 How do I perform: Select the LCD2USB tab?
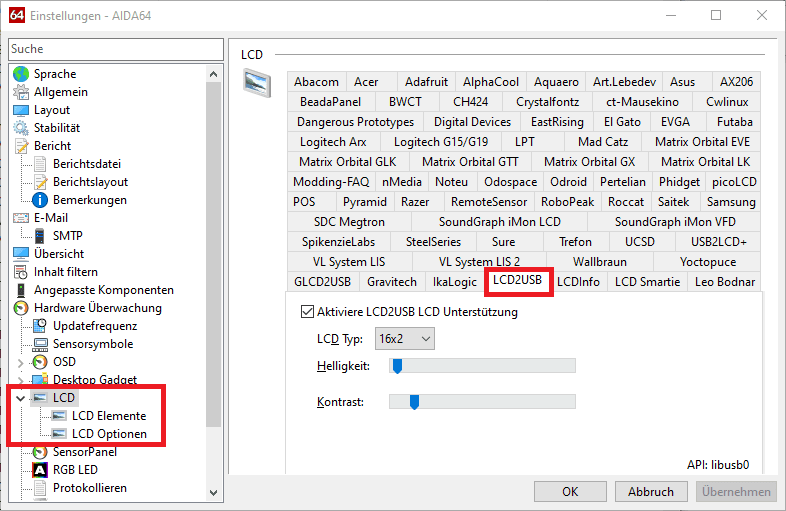click(x=517, y=280)
